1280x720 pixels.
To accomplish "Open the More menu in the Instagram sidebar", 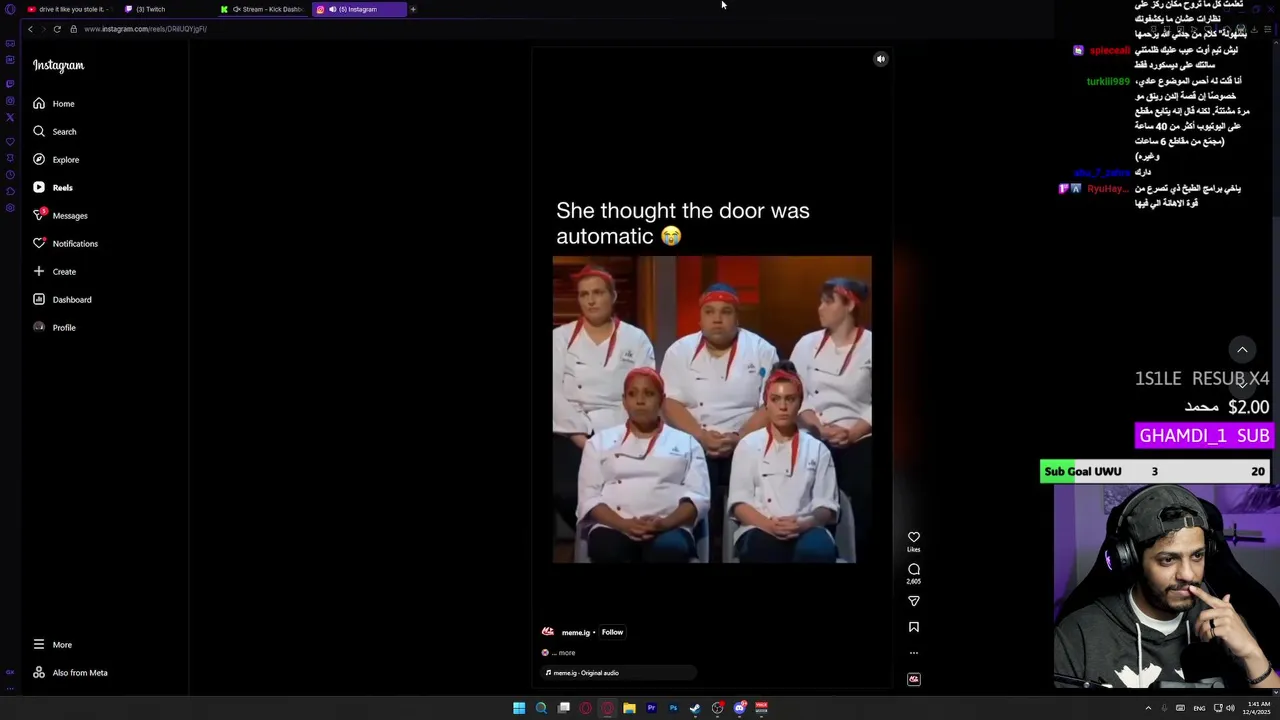I will 51,645.
